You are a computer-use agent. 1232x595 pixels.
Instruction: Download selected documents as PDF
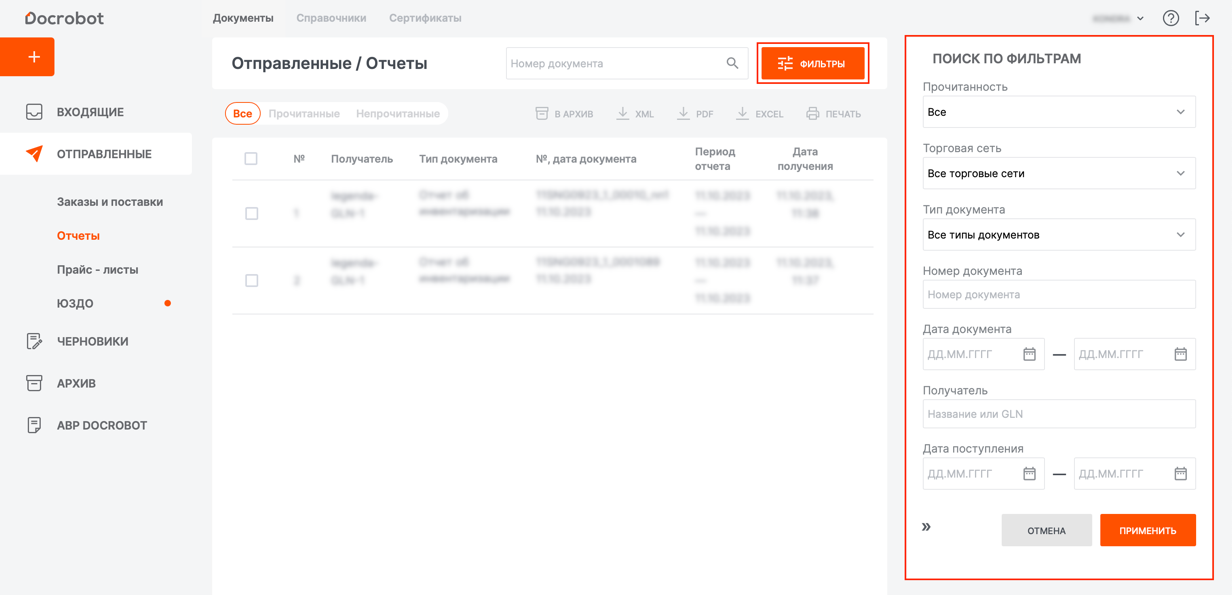point(695,114)
